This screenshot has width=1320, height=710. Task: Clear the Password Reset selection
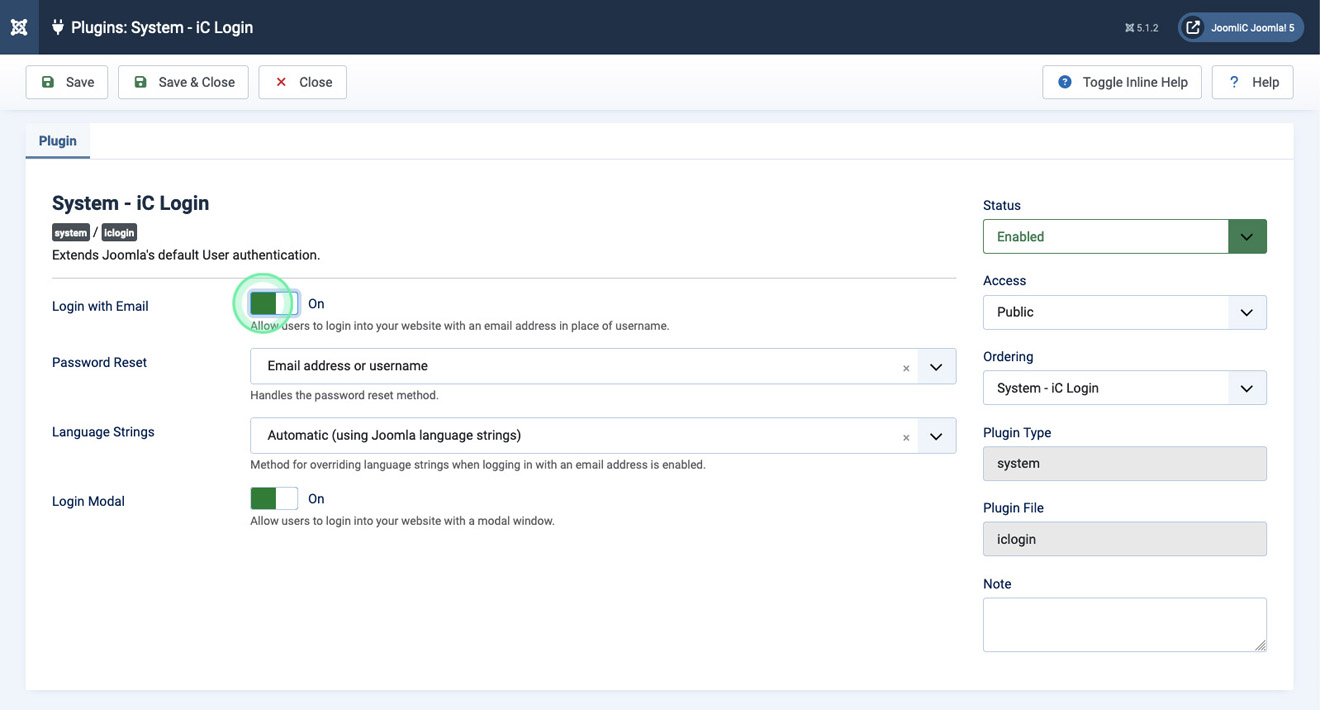pyautogui.click(x=906, y=368)
